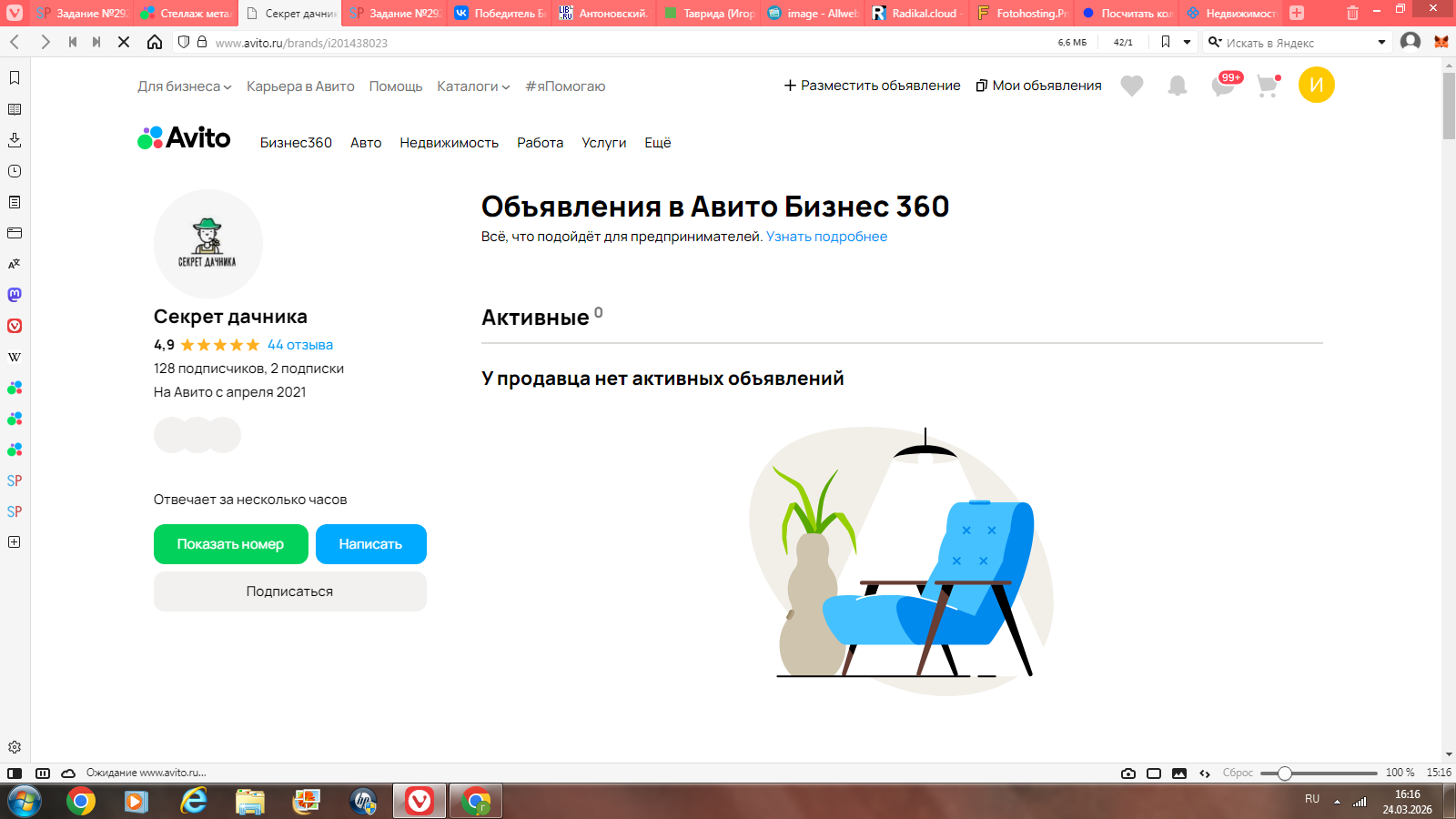1456x819 pixels.
Task: Open the #яПомогаю link
Action: (565, 86)
